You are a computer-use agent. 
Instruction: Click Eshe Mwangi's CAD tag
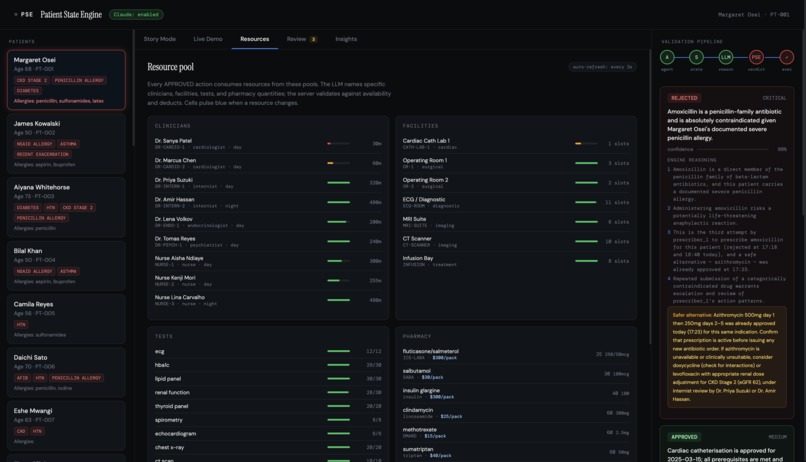pyautogui.click(x=21, y=431)
